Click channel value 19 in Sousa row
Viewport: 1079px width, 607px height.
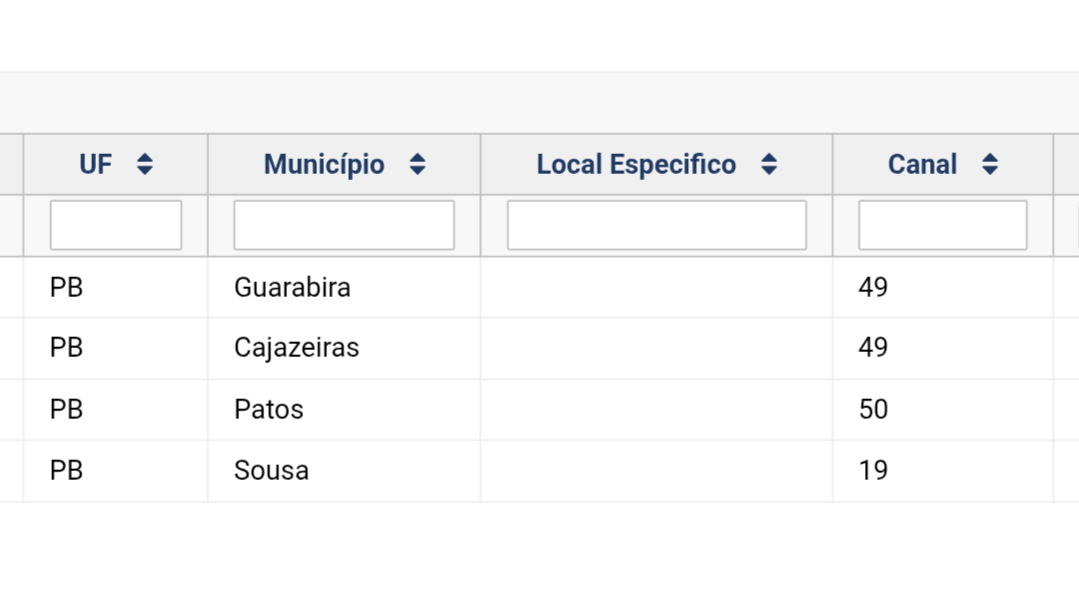coord(873,471)
